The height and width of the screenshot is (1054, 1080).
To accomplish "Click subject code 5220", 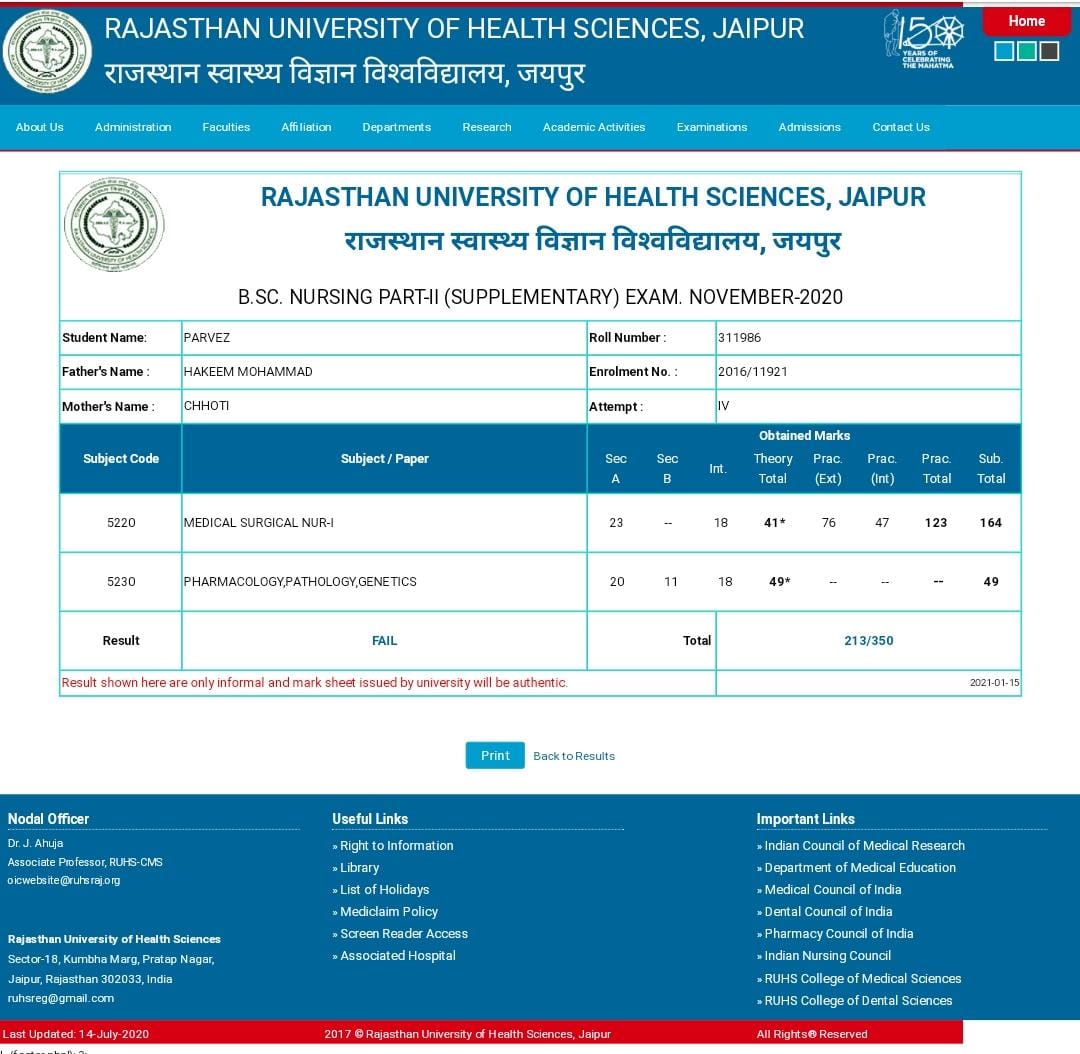I will (x=121, y=522).
